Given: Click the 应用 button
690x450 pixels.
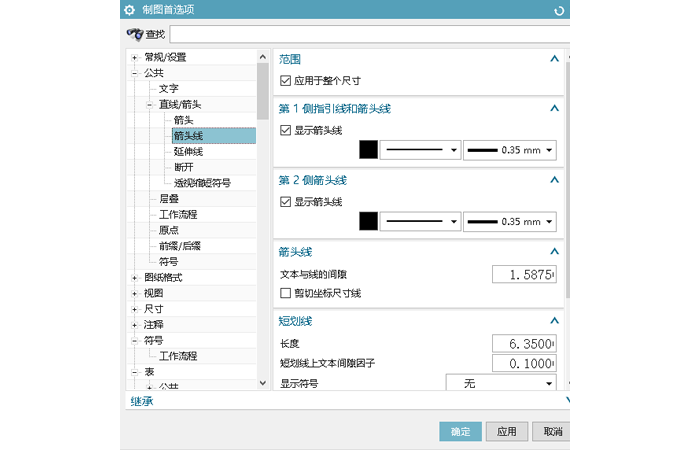Looking at the screenshot, I should tap(506, 431).
